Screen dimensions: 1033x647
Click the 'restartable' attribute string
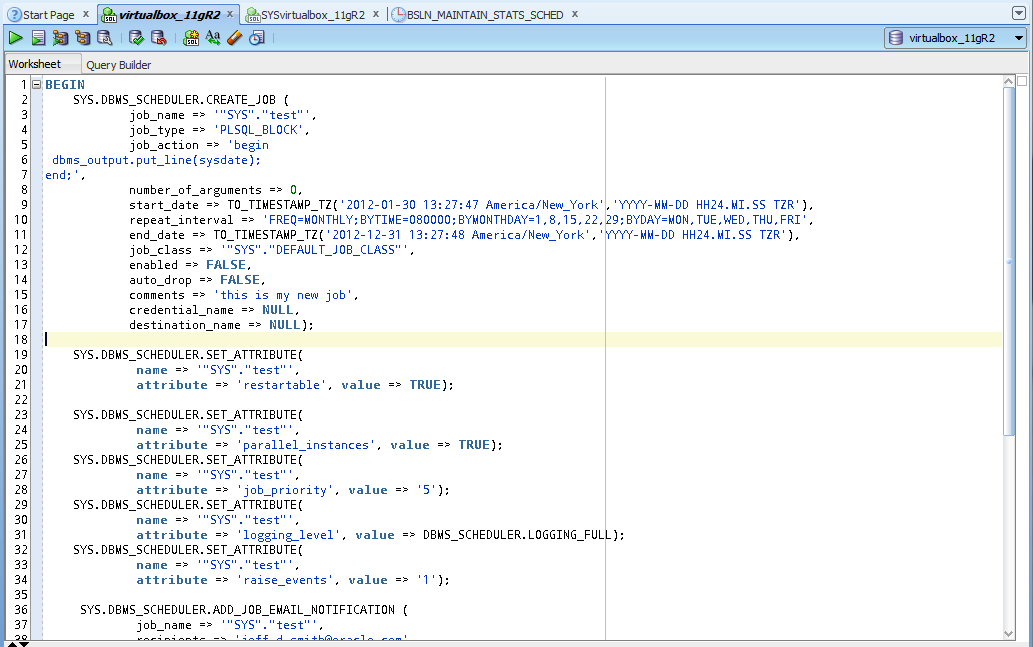[282, 385]
